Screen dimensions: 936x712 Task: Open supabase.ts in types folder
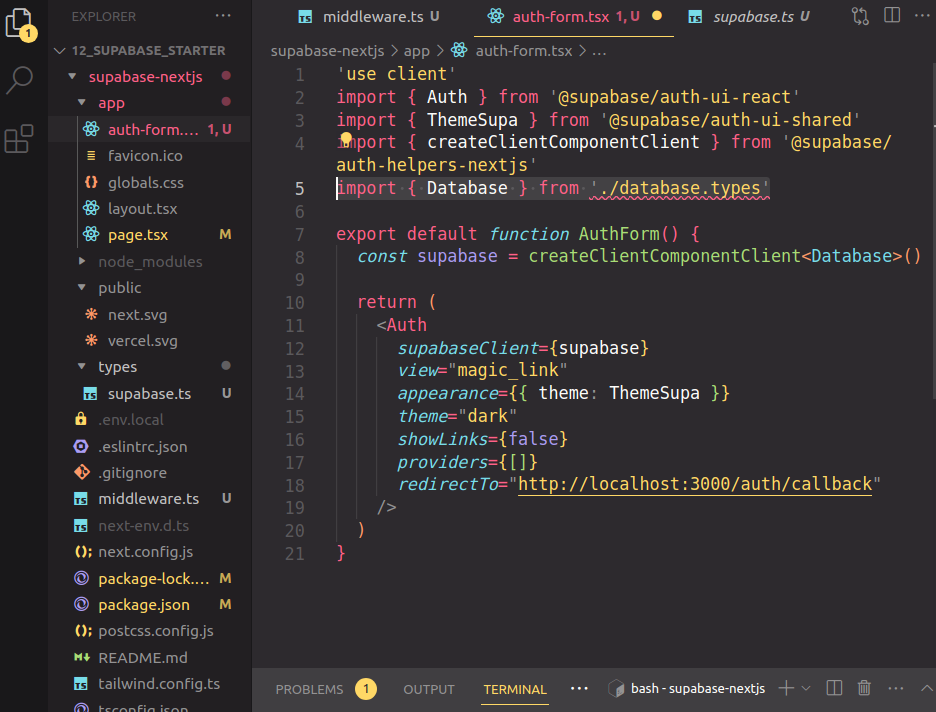click(x=149, y=393)
